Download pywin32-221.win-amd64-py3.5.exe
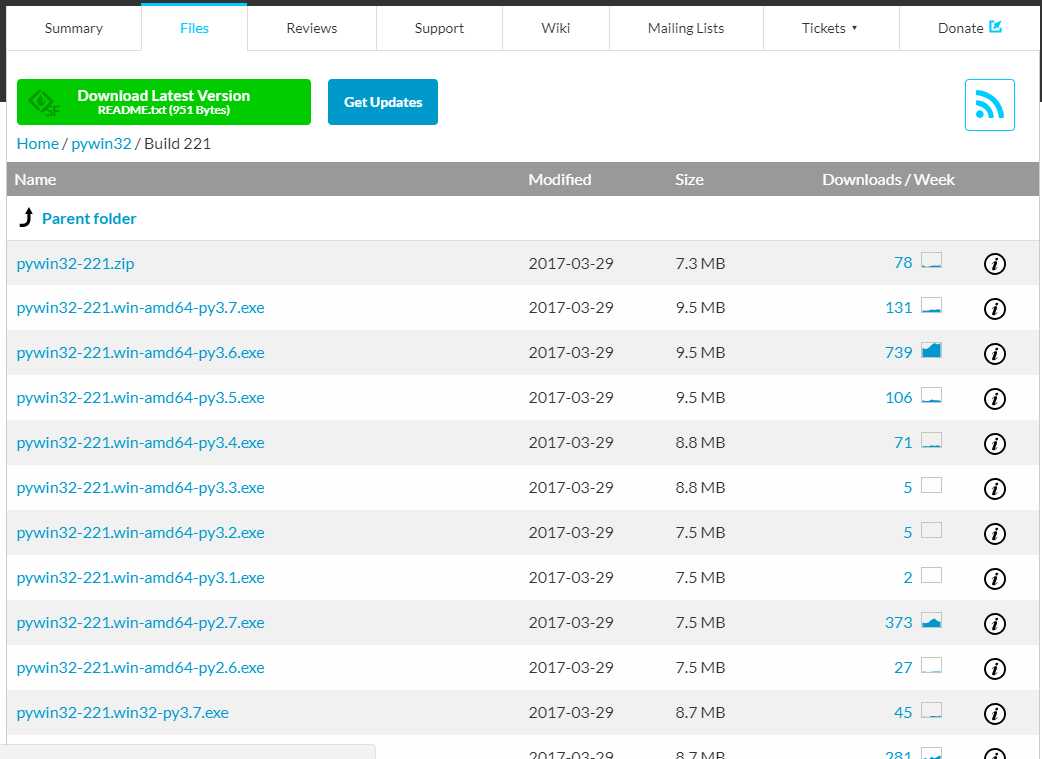Viewport: 1042px width, 759px height. pos(140,398)
